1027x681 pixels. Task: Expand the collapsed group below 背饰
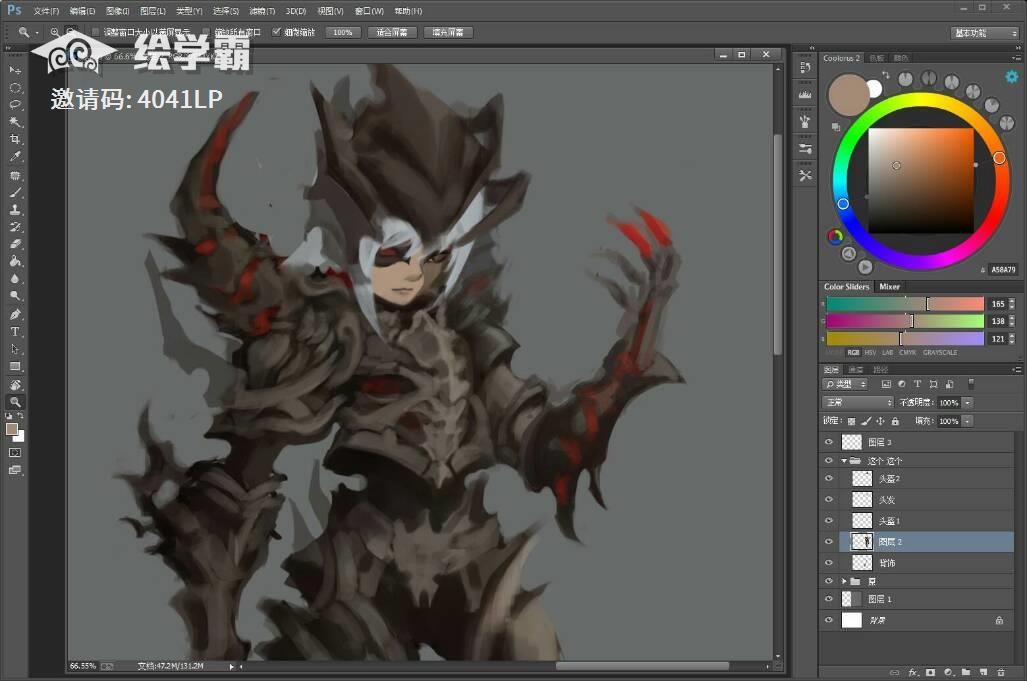click(x=844, y=581)
